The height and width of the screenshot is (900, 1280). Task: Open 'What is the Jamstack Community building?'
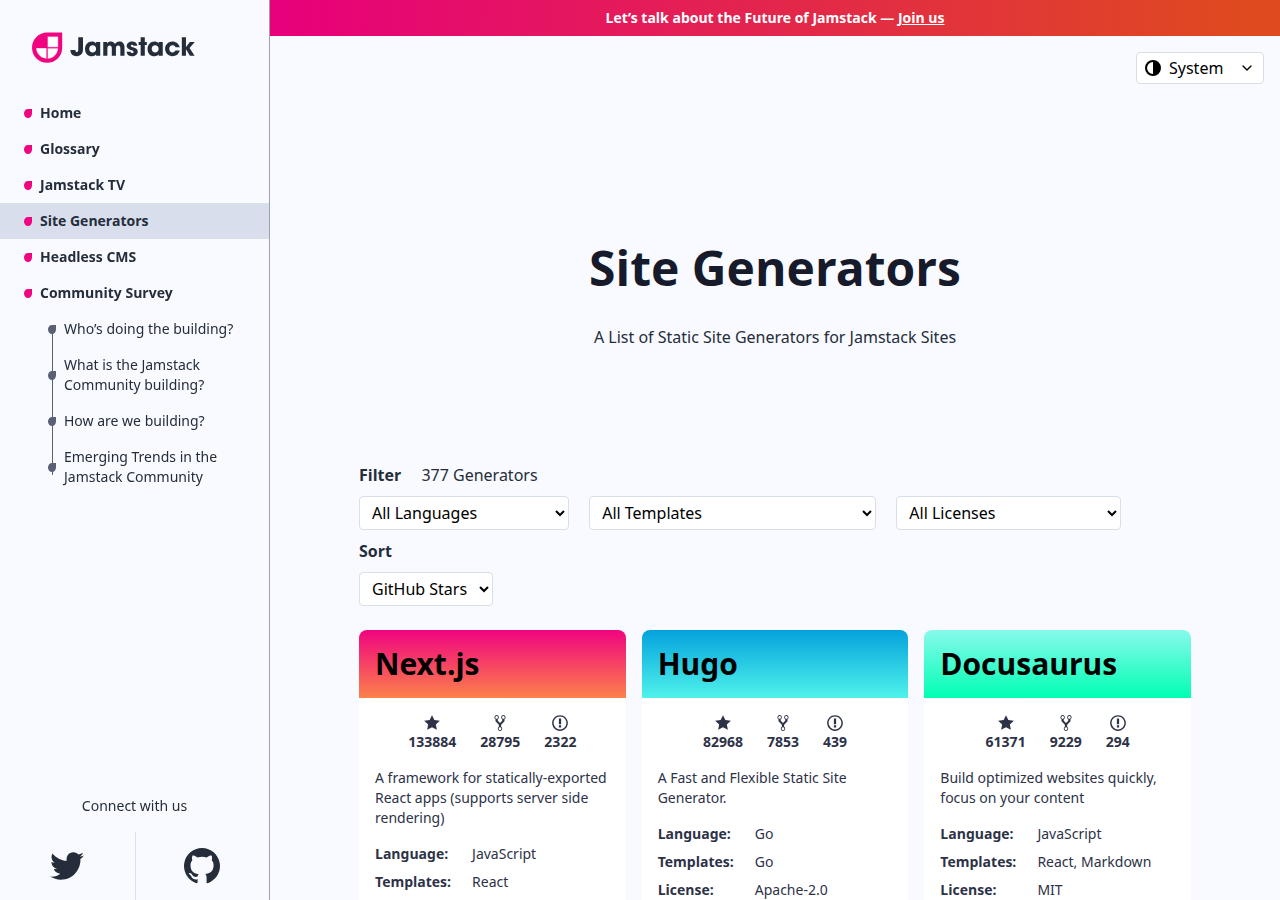[134, 375]
